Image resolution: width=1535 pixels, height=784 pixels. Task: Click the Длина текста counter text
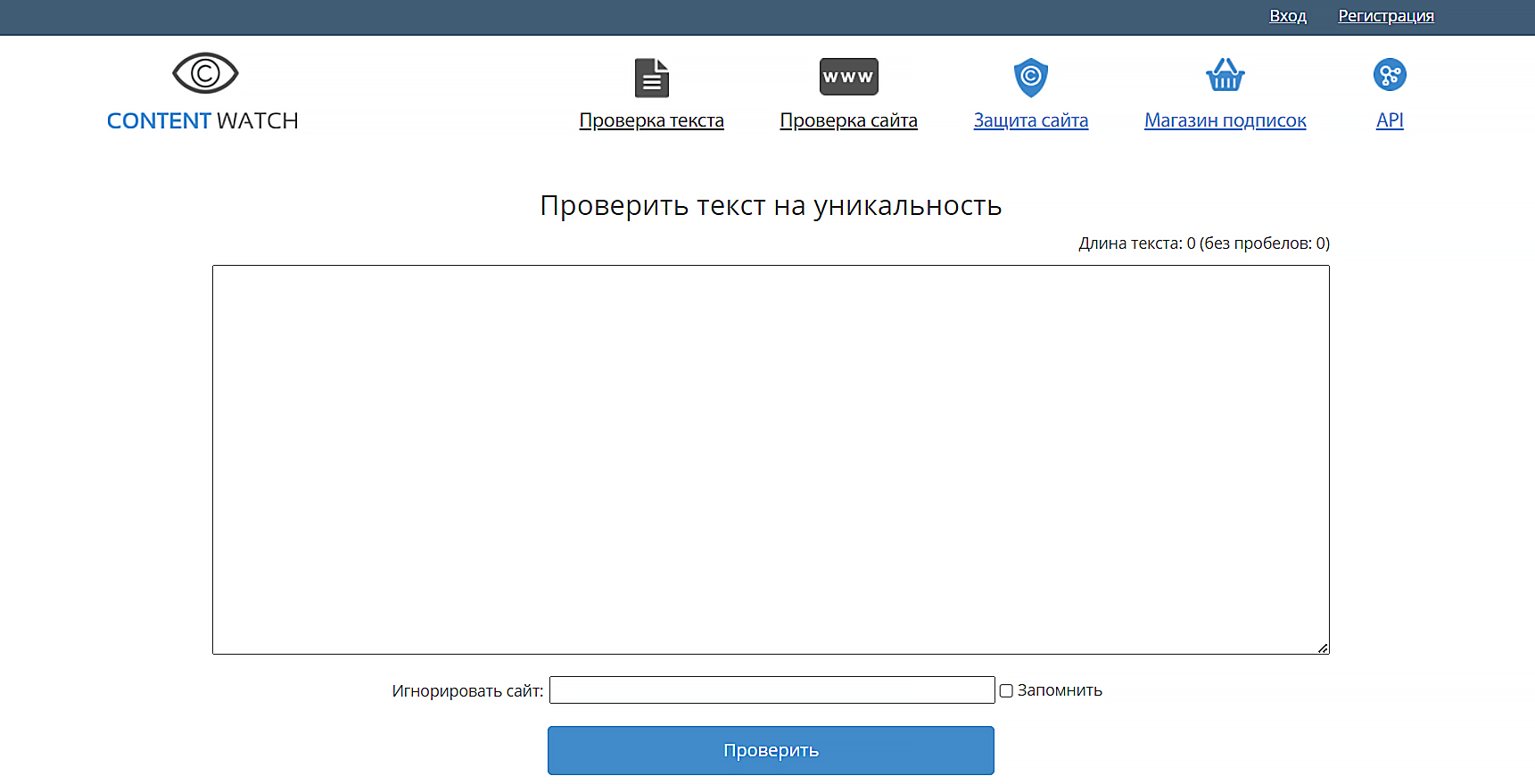(x=1204, y=243)
